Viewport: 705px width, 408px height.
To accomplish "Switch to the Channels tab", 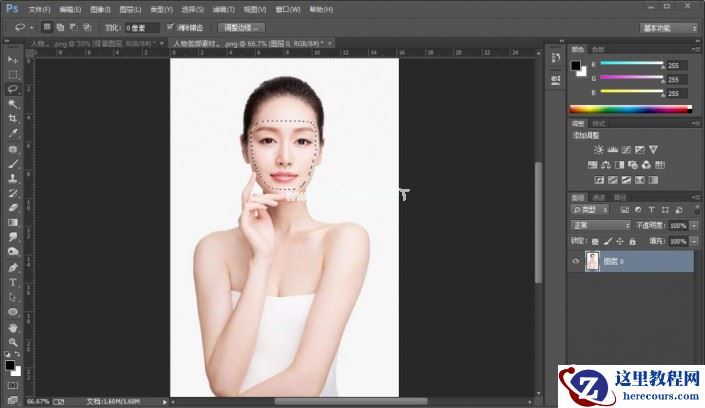I will [x=599, y=197].
